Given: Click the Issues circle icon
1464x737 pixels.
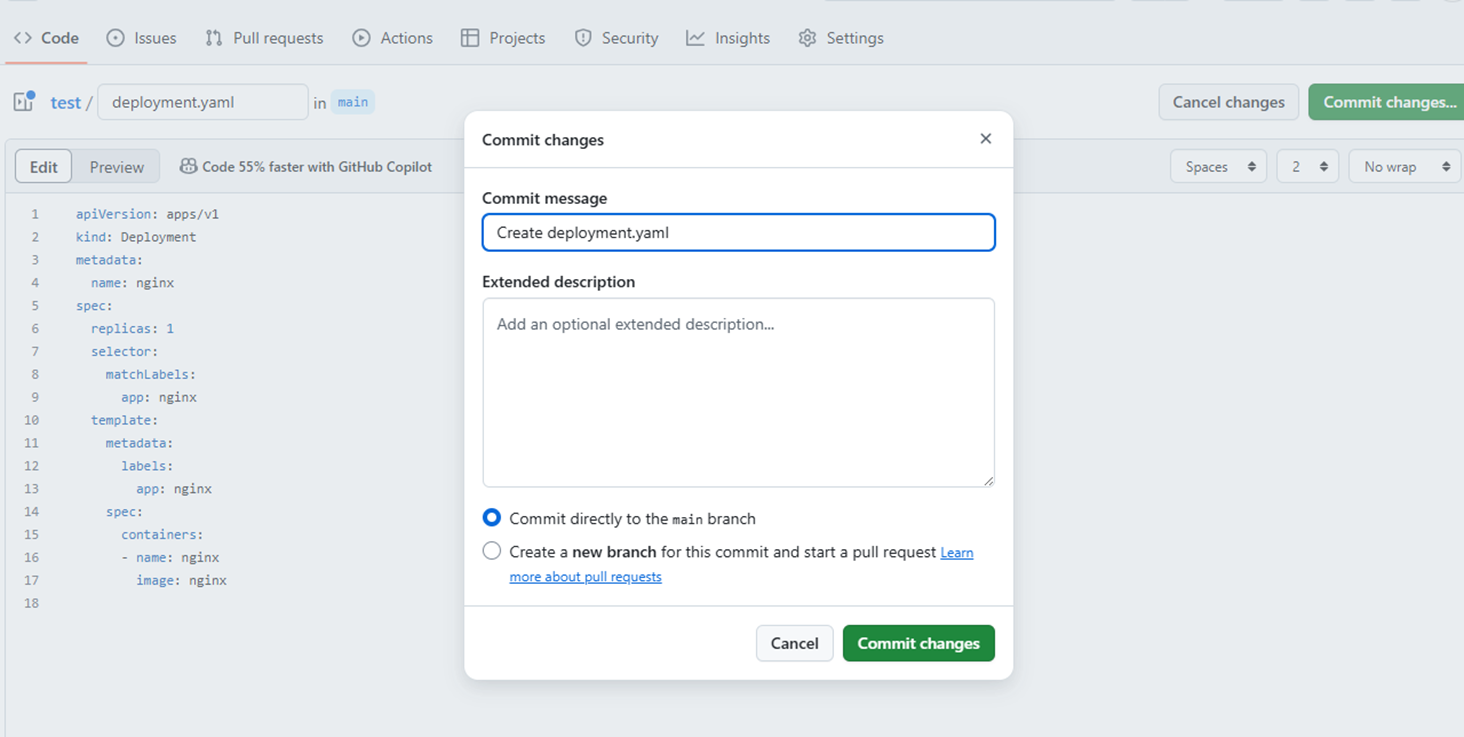Looking at the screenshot, I should tap(116, 38).
